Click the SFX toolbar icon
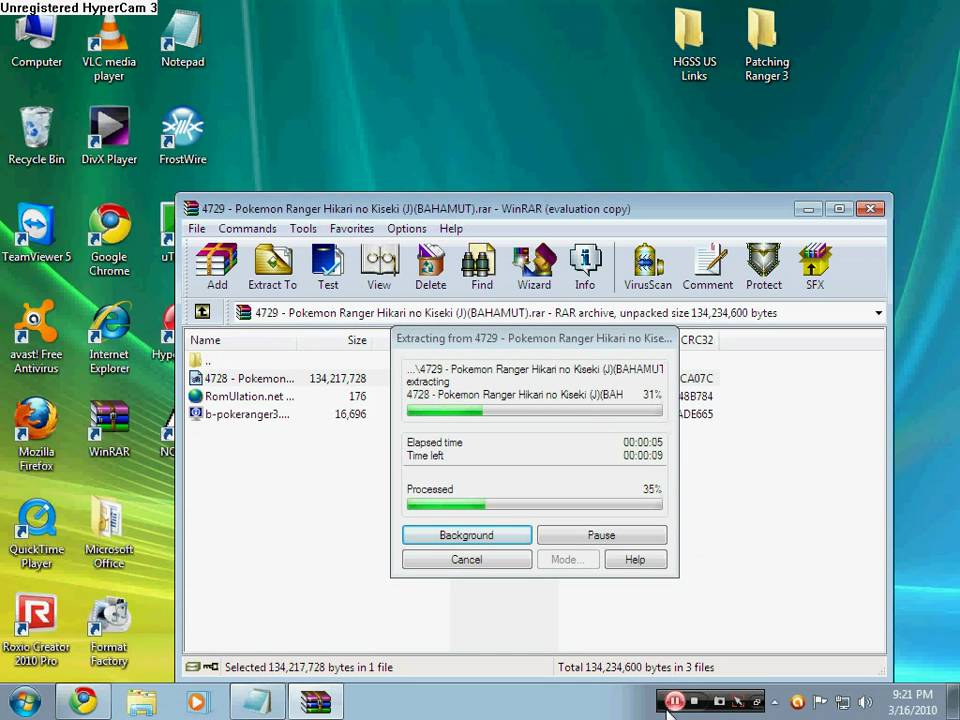This screenshot has width=960, height=720. (x=815, y=266)
